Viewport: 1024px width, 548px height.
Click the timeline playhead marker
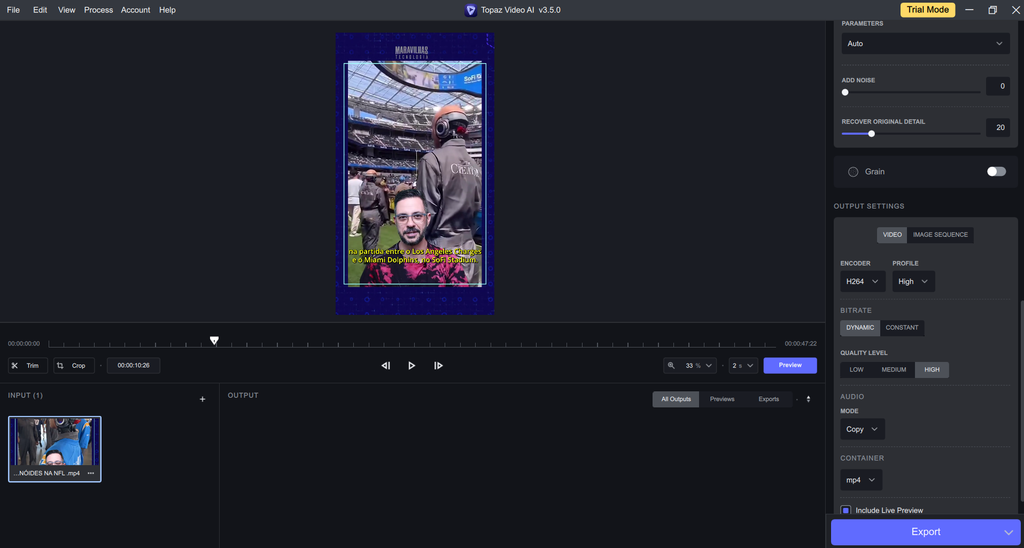(214, 340)
